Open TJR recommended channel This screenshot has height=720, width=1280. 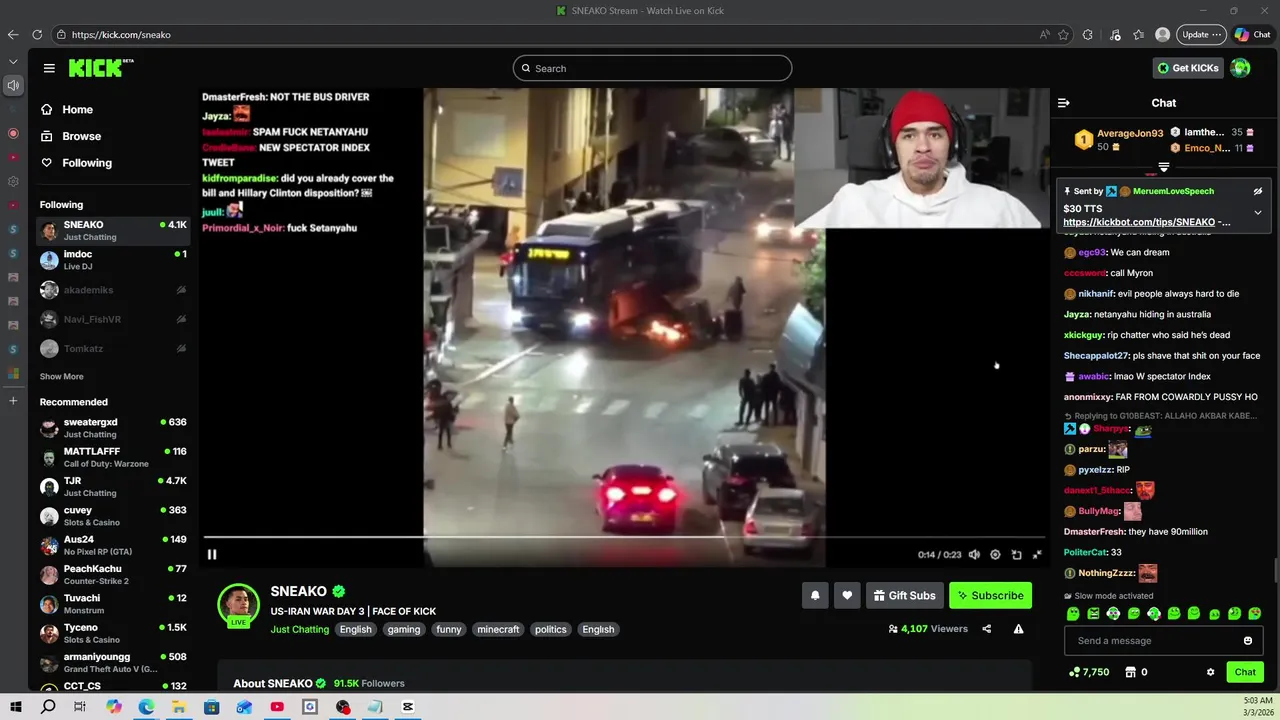pos(113,487)
